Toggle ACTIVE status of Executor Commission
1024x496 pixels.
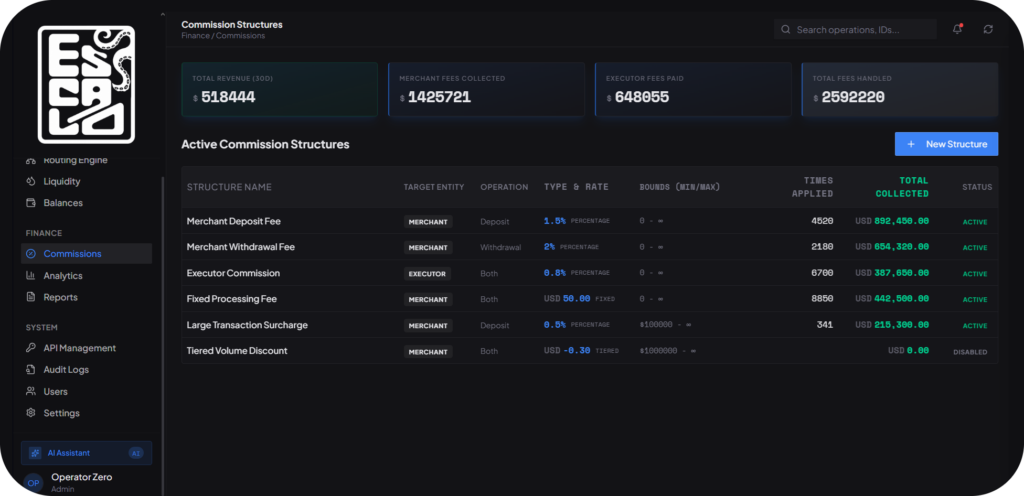[x=975, y=274]
